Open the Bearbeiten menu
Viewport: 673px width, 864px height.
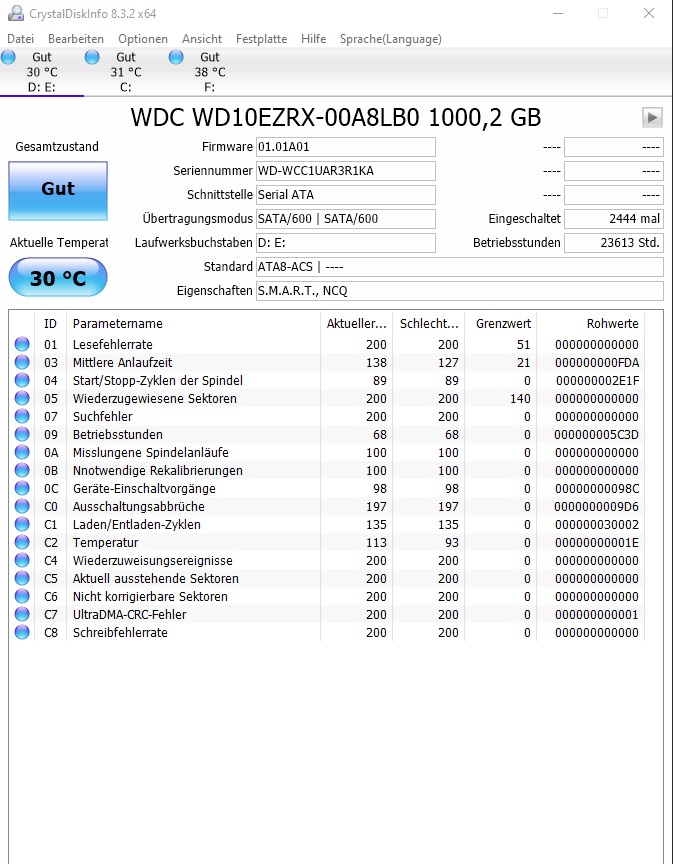click(76, 39)
